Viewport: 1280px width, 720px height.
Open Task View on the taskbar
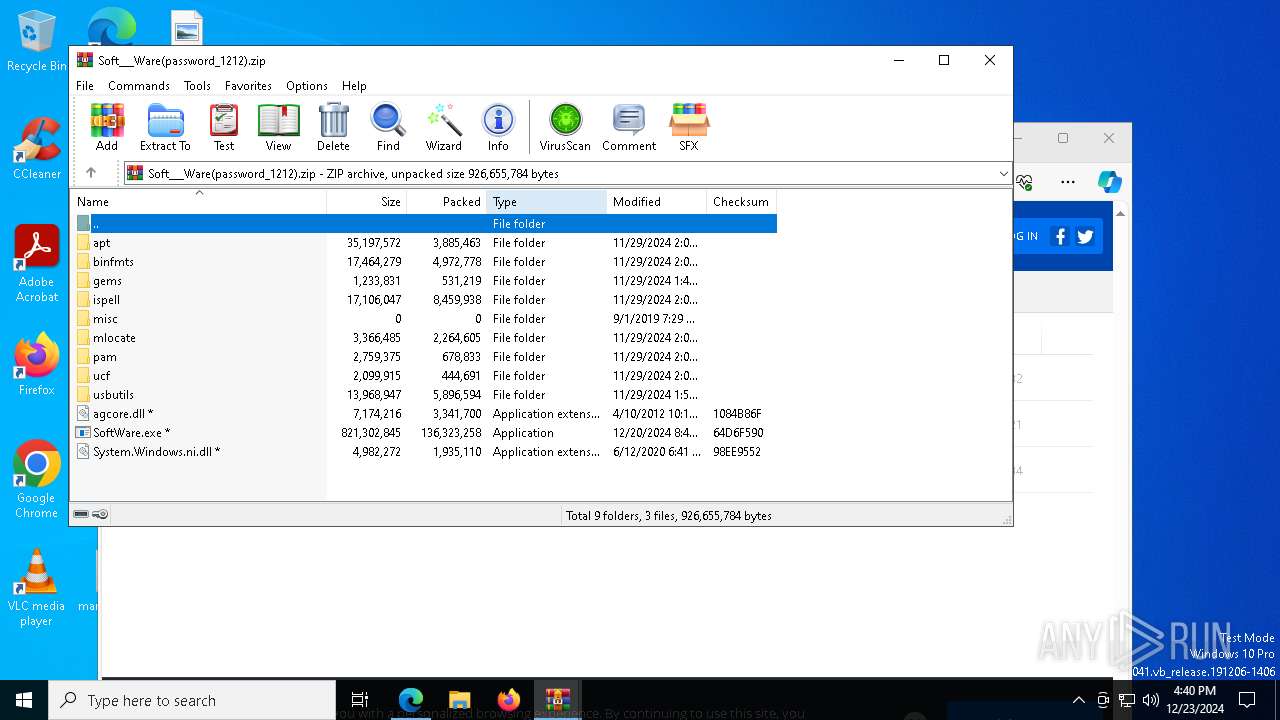tap(360, 700)
